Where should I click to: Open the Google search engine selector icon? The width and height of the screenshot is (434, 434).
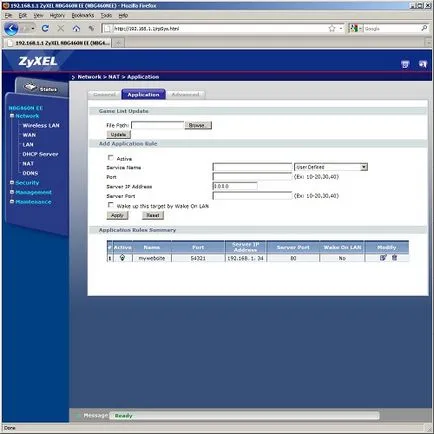coord(354,29)
